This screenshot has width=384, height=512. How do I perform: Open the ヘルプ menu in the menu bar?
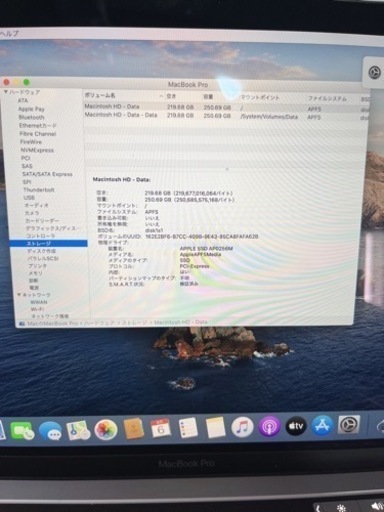point(9,33)
